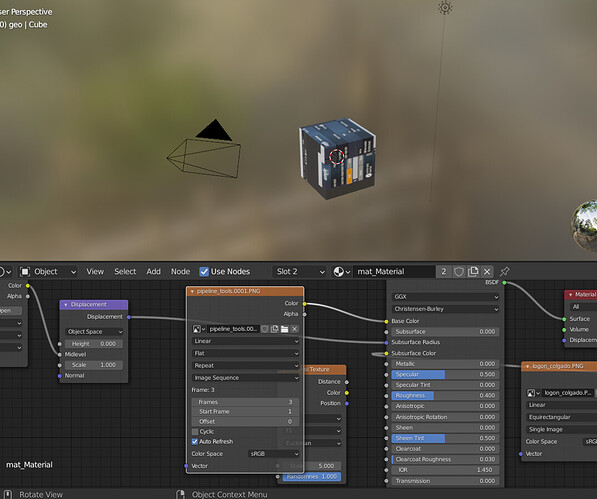Viewport: 597px width, 499px height.
Task: Toggle the pin icon in node editor header
Action: click(x=504, y=271)
